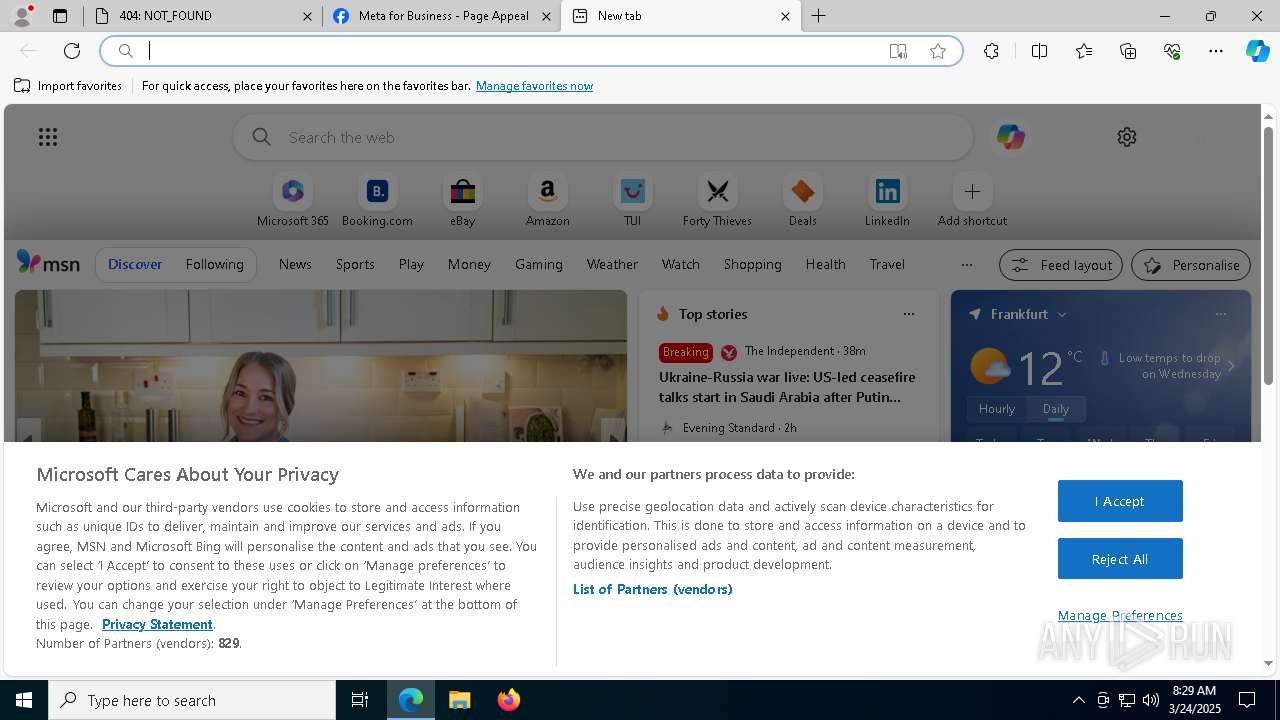Open immersive reader icon in address bar
The height and width of the screenshot is (720, 1280).
[x=898, y=51]
